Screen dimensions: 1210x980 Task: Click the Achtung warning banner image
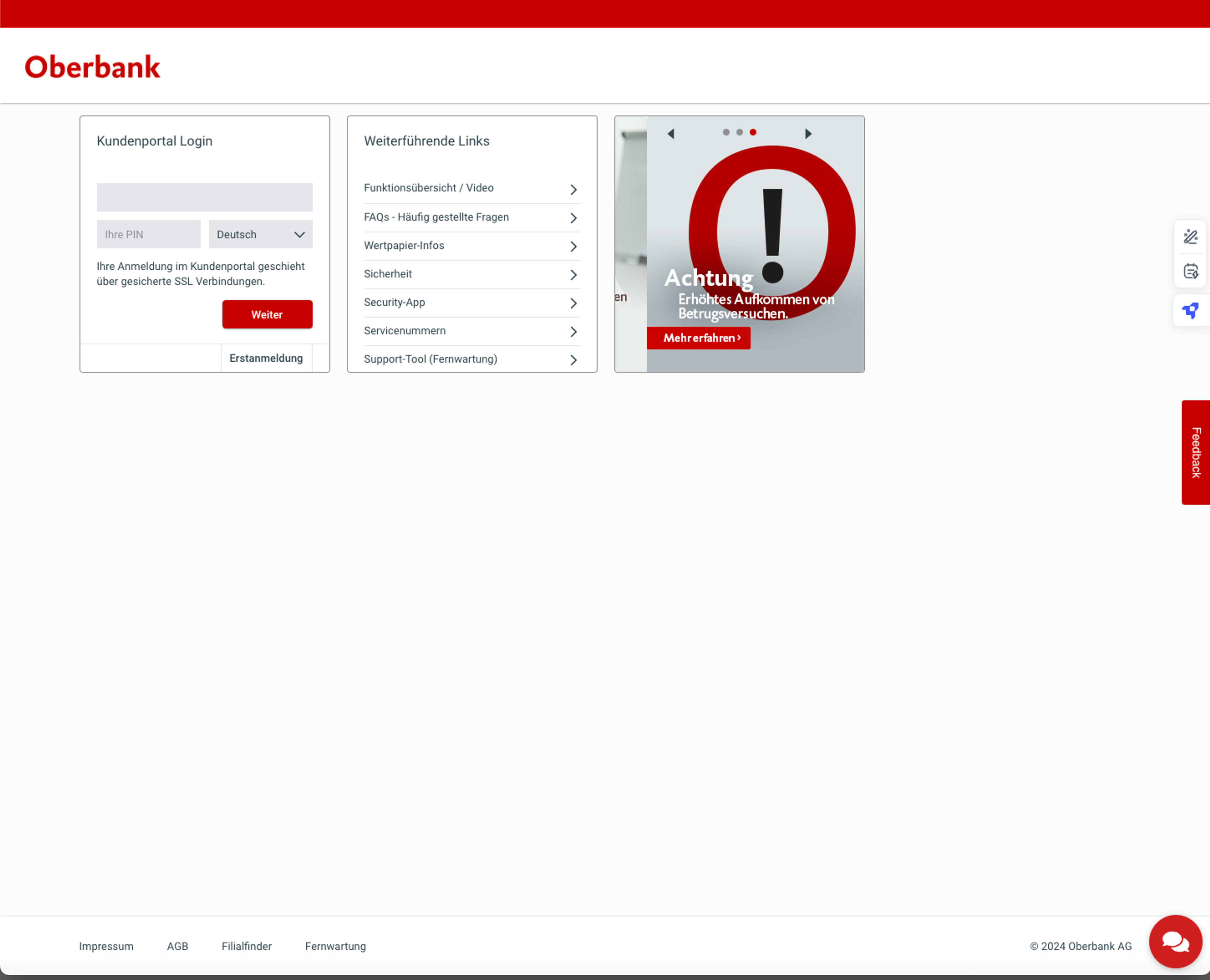pyautogui.click(x=756, y=244)
